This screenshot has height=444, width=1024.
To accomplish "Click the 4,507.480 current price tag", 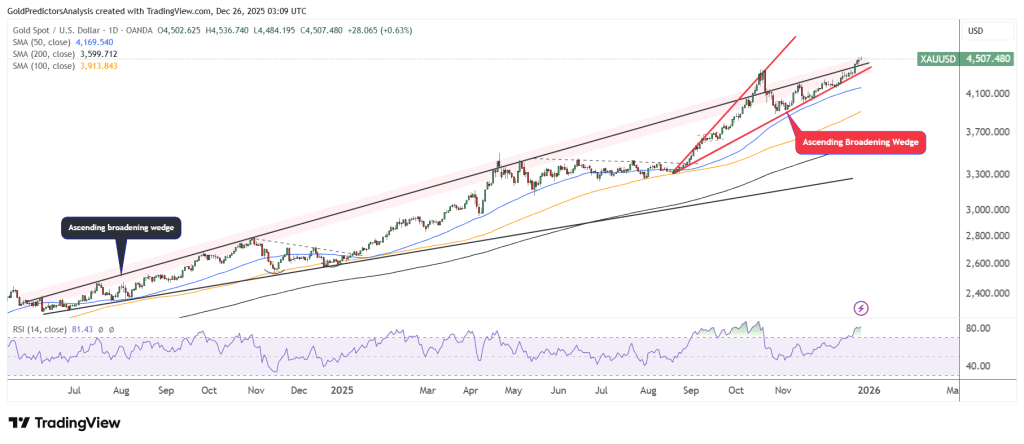I will (989, 59).
